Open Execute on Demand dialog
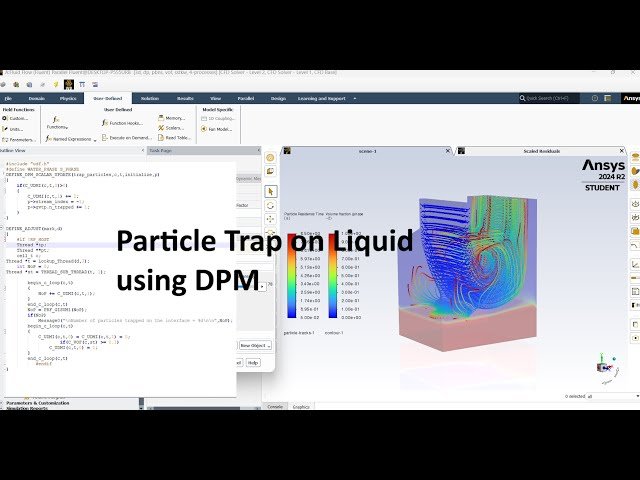The width and height of the screenshot is (640, 480). click(x=127, y=138)
